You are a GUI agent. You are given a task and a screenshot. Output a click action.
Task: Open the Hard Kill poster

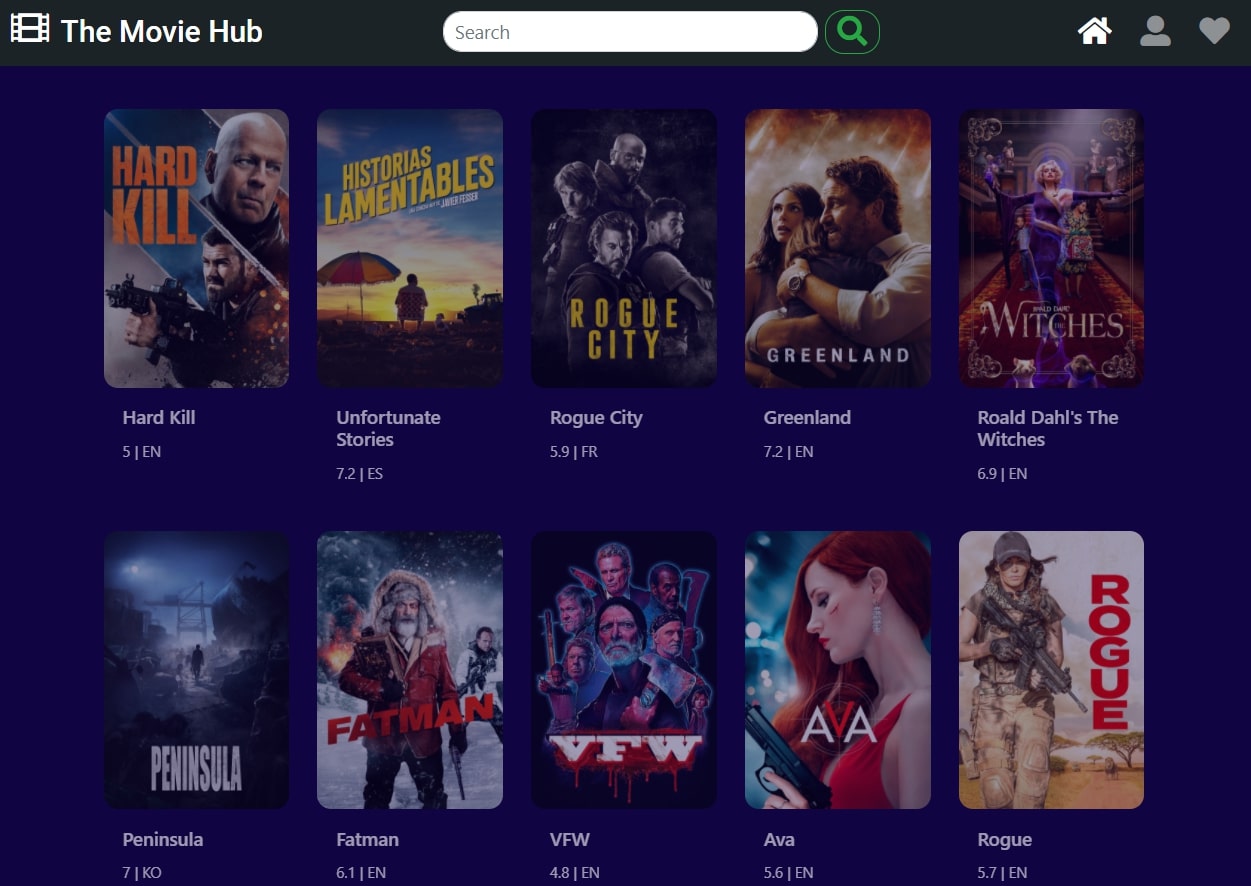[x=197, y=248]
